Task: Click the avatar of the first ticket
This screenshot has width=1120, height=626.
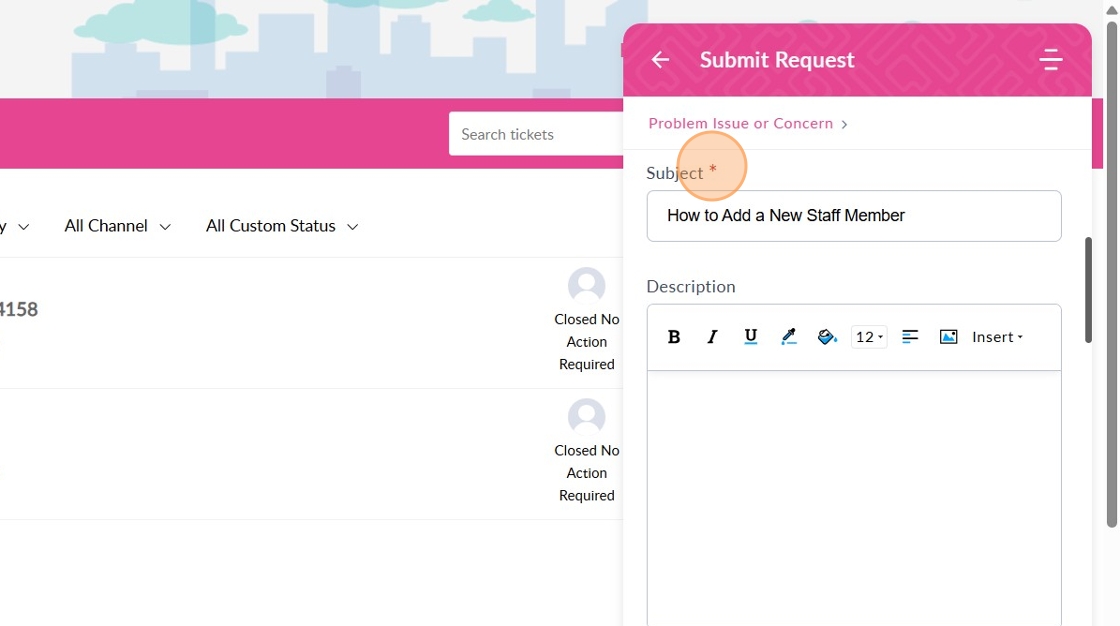Action: (586, 286)
